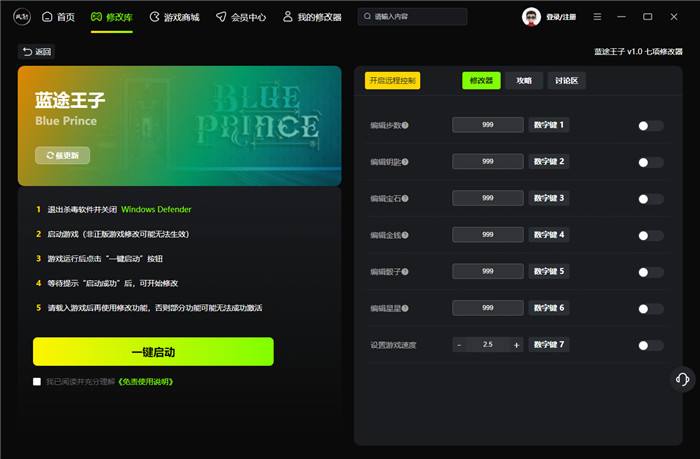
Task: Click the 999 value field for 编辑金钱
Action: click(x=488, y=235)
